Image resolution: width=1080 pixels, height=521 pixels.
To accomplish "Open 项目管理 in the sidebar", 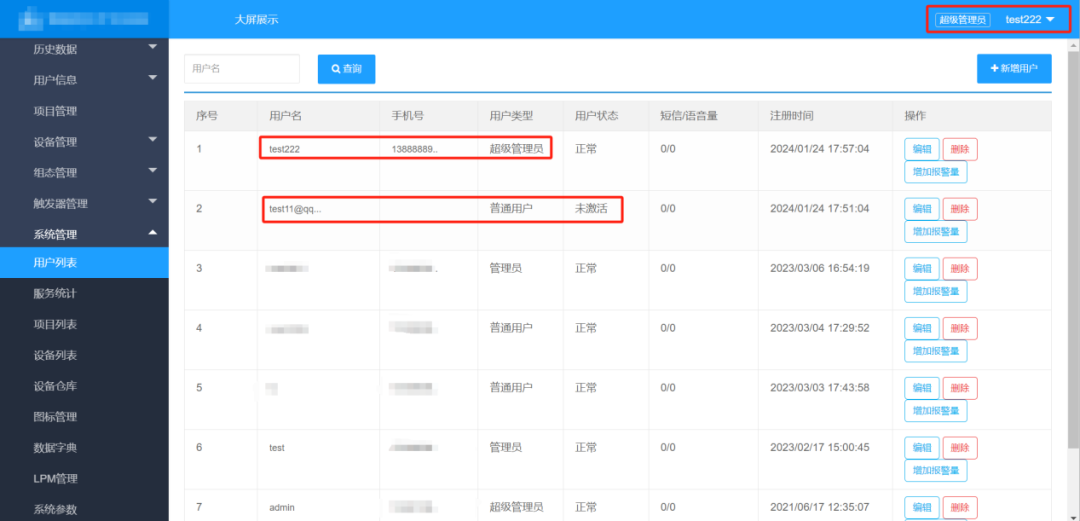I will [x=84, y=111].
